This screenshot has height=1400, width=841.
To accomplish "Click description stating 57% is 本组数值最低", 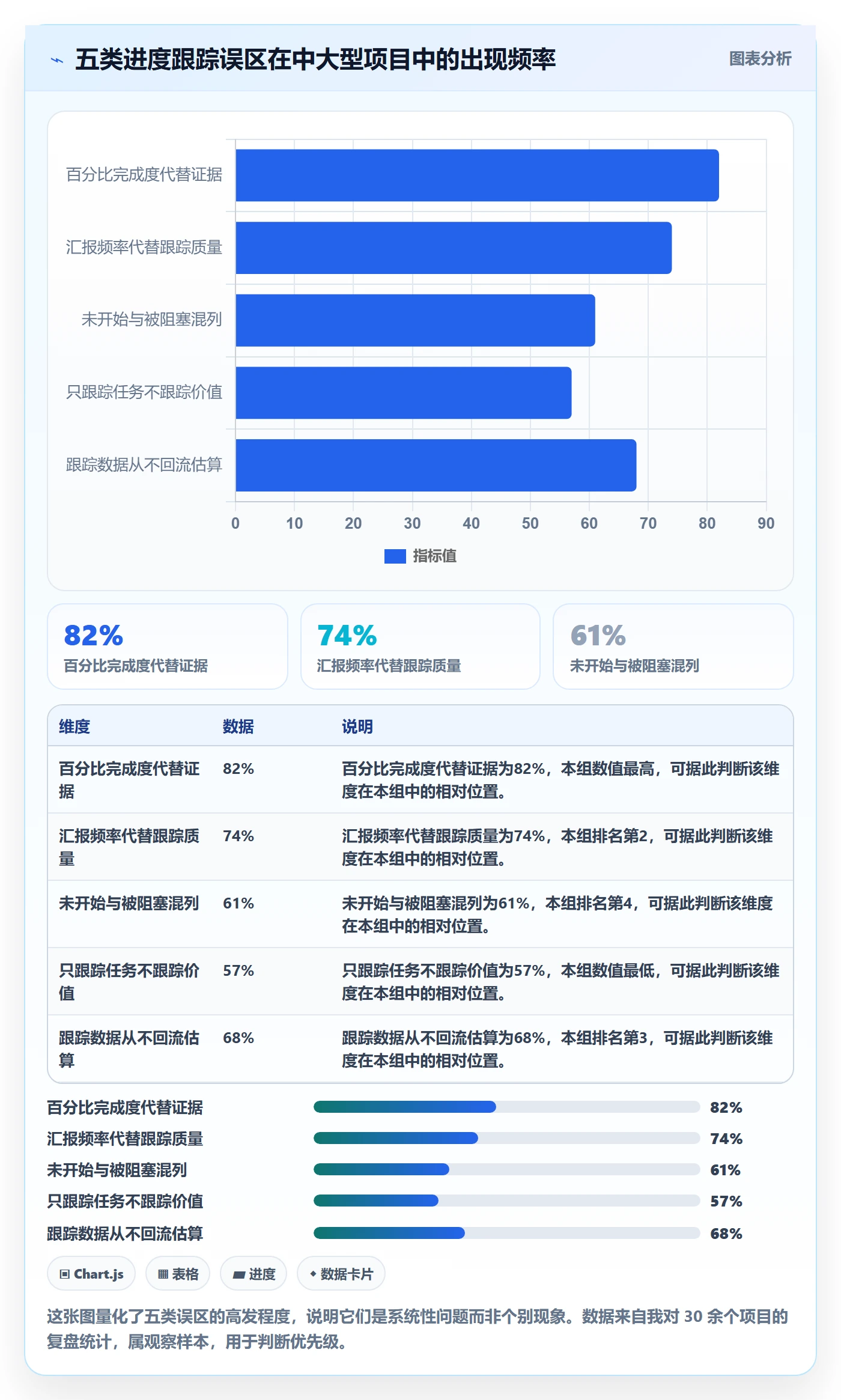I will [x=560, y=982].
